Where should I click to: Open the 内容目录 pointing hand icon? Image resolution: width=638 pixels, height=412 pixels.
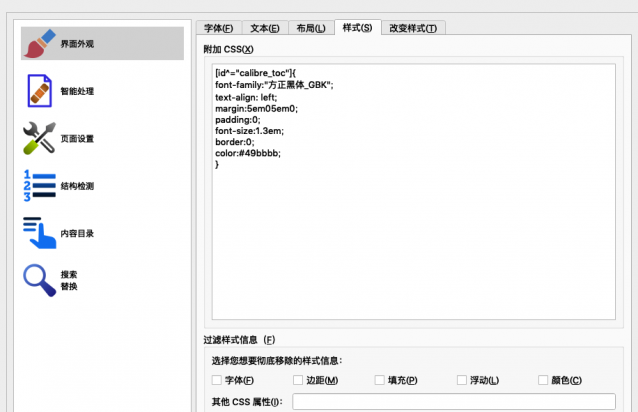click(40, 233)
